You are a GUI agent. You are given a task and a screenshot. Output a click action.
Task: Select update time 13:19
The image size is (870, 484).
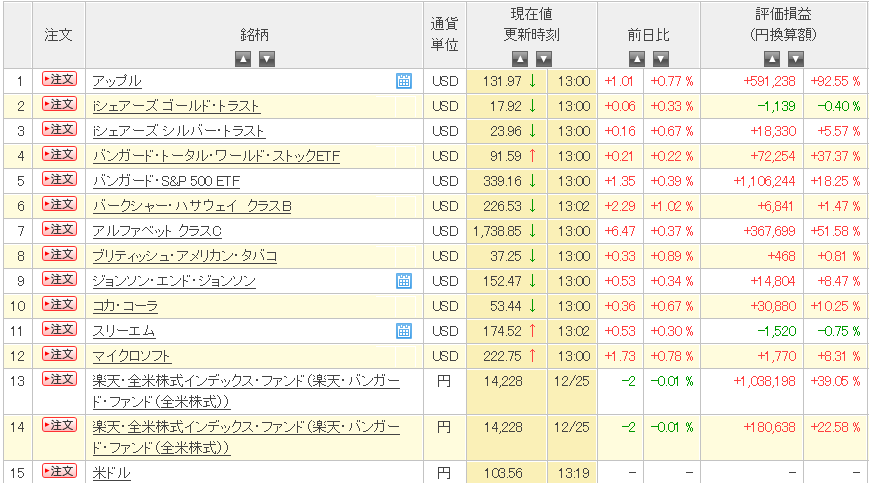(x=573, y=473)
